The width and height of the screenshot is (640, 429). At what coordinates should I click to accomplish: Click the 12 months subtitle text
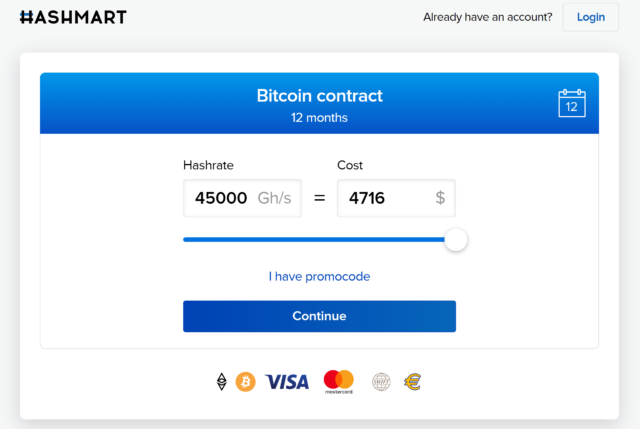(x=319, y=118)
